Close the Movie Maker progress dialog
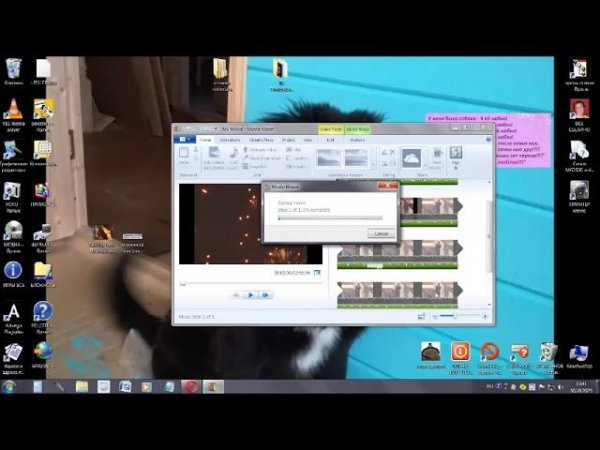The image size is (600, 450). point(388,186)
